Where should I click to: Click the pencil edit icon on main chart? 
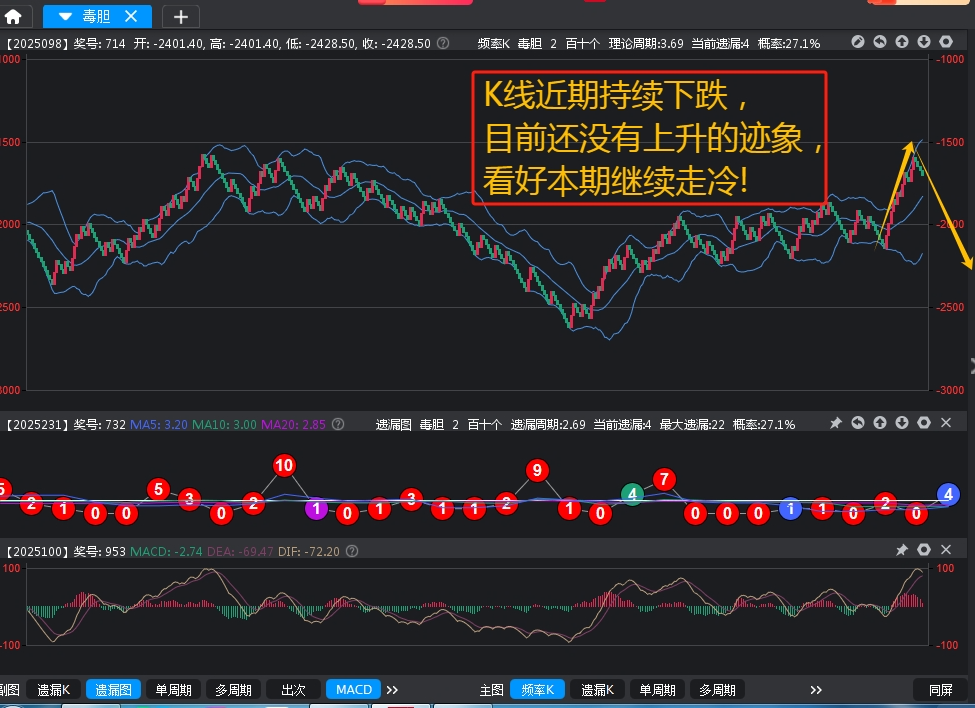point(857,42)
